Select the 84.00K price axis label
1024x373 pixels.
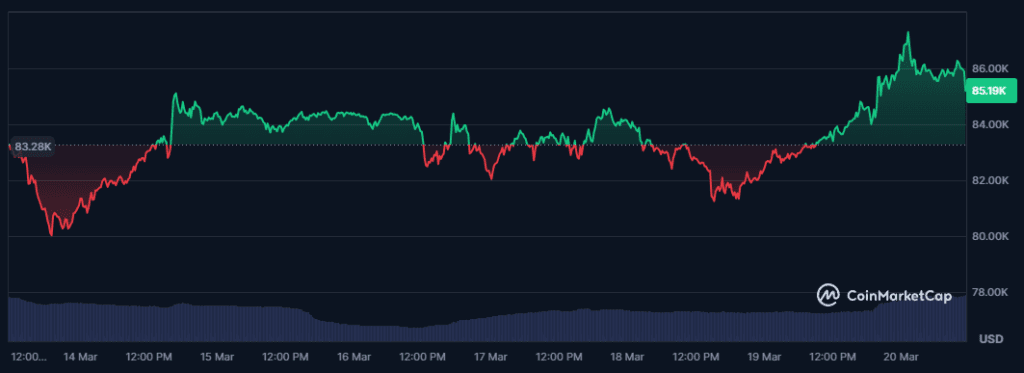[x=991, y=124]
